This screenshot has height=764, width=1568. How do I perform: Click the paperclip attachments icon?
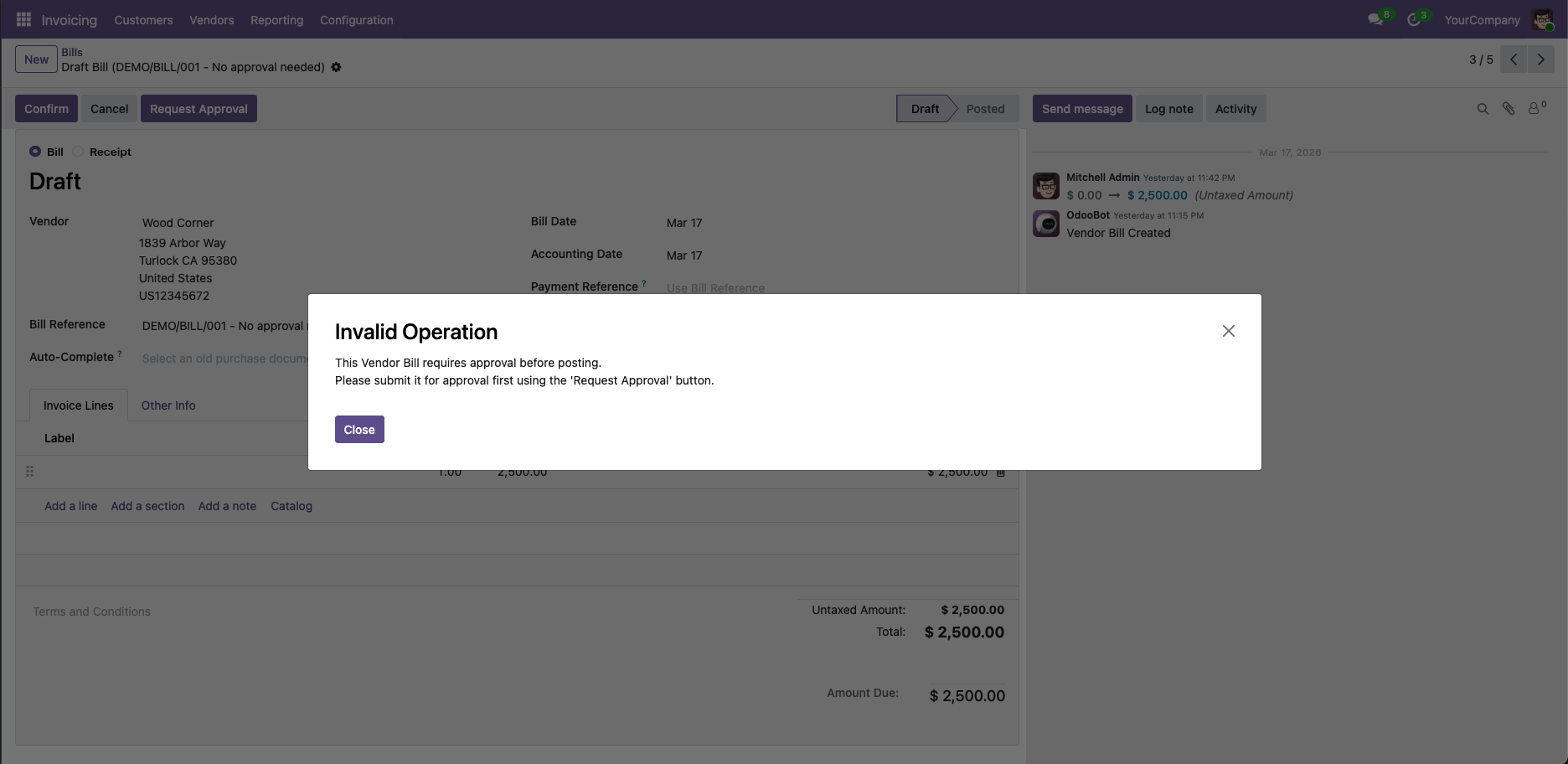tap(1509, 109)
